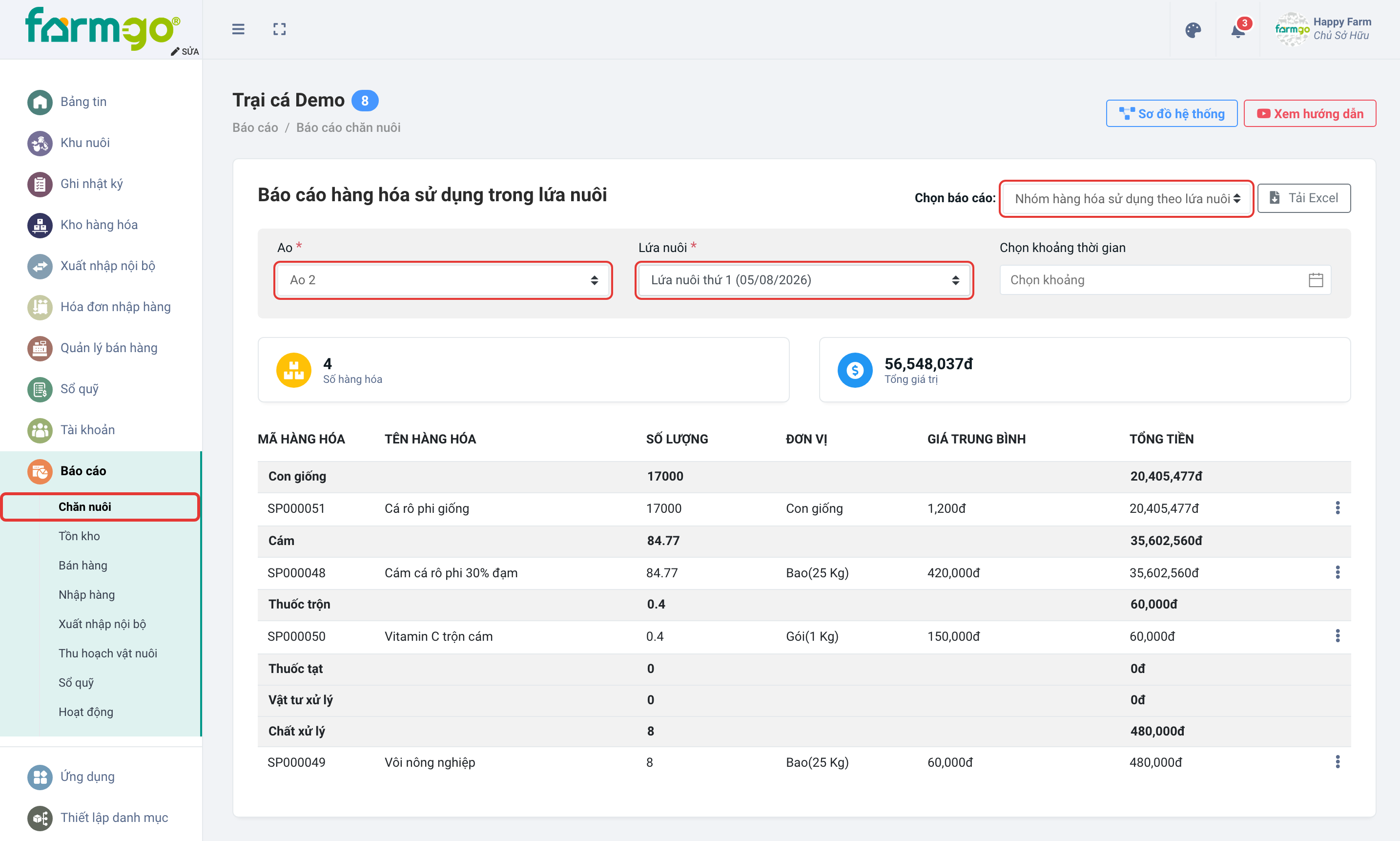Image resolution: width=1400 pixels, height=841 pixels.
Task: Open more options for SP000051 row
Action: coord(1338,508)
